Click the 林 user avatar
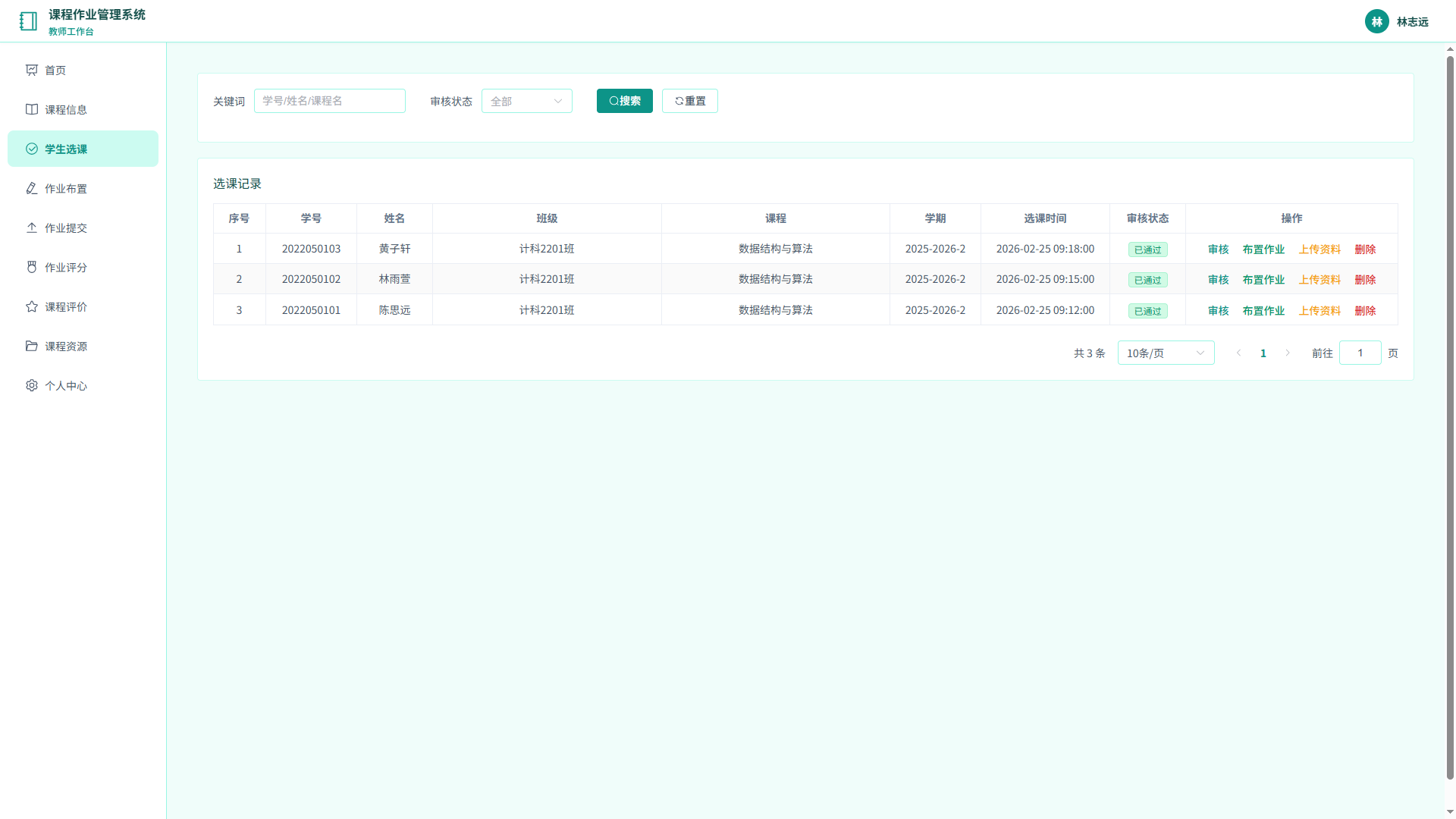 click(x=1376, y=21)
